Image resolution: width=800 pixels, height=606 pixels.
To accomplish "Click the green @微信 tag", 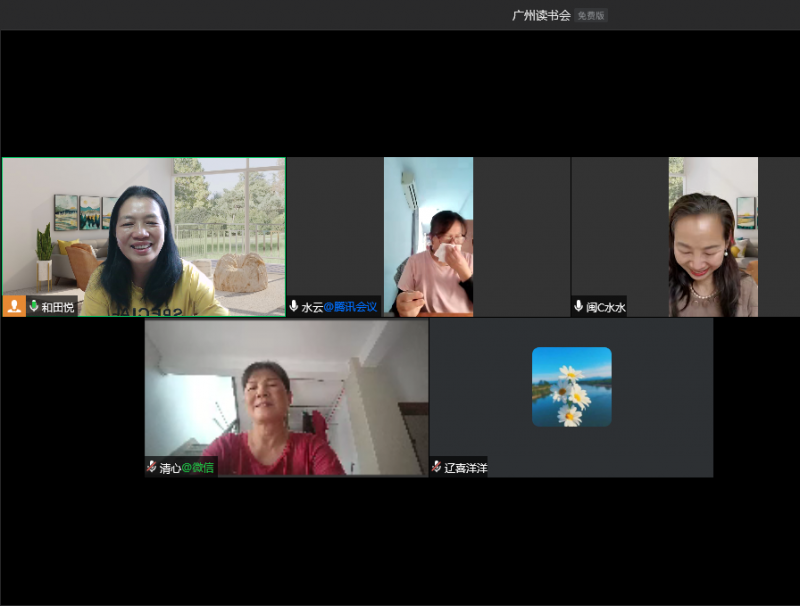I will [197, 468].
